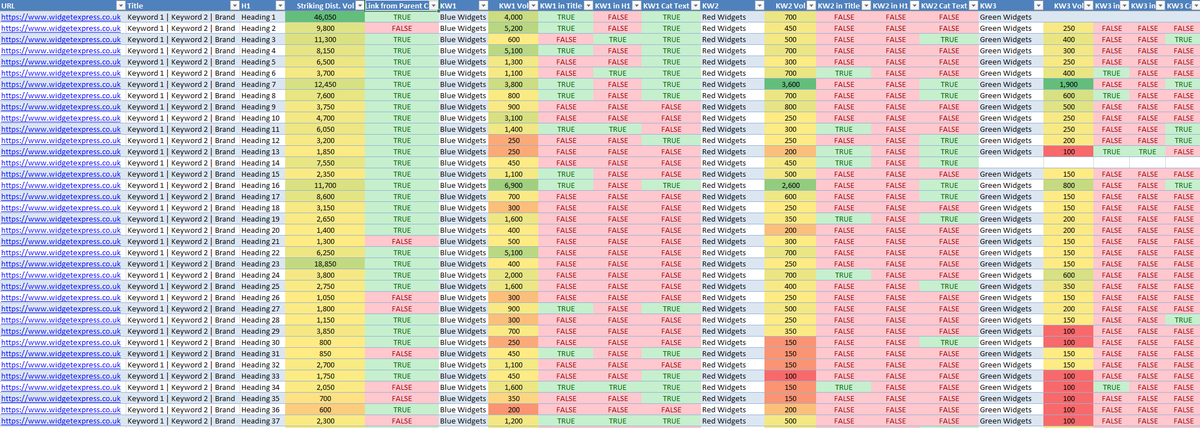Open the KW1 in Title filter dropdown

pos(589,6)
